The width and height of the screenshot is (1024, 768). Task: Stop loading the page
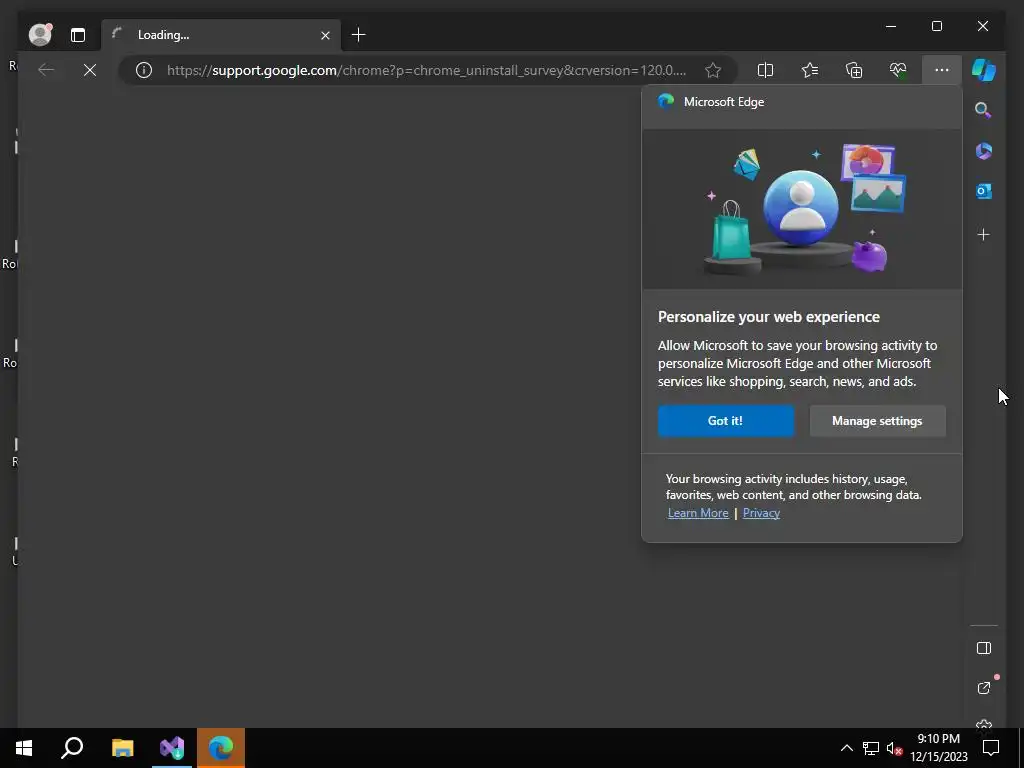(90, 70)
